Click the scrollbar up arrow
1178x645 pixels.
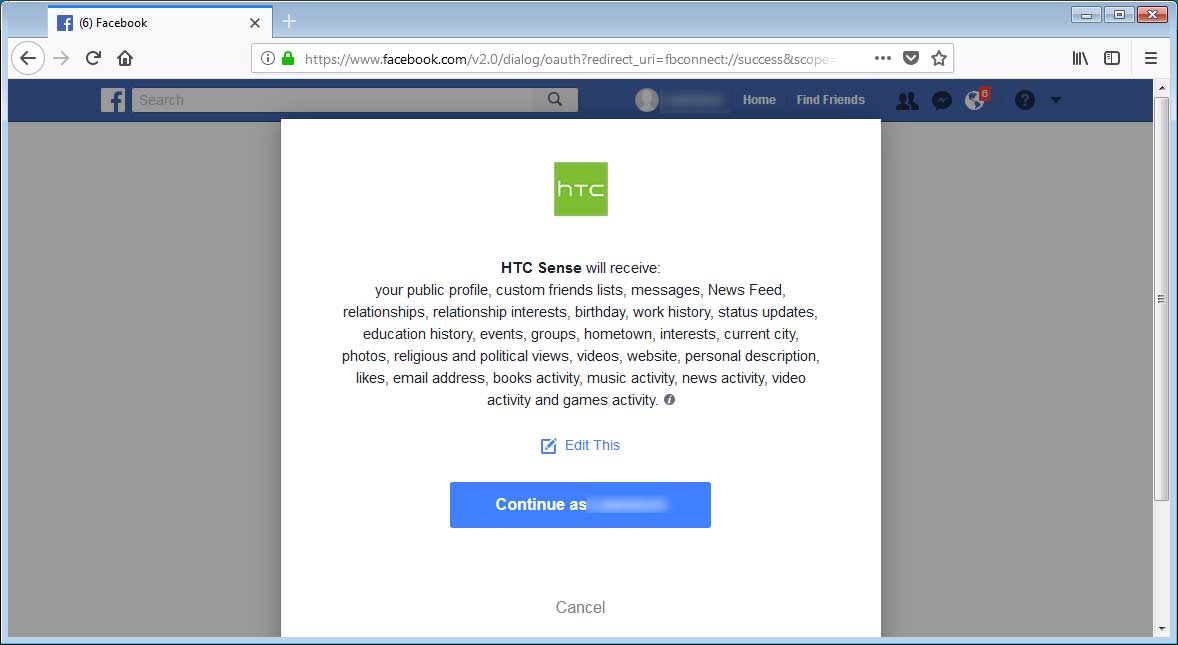(x=1161, y=88)
